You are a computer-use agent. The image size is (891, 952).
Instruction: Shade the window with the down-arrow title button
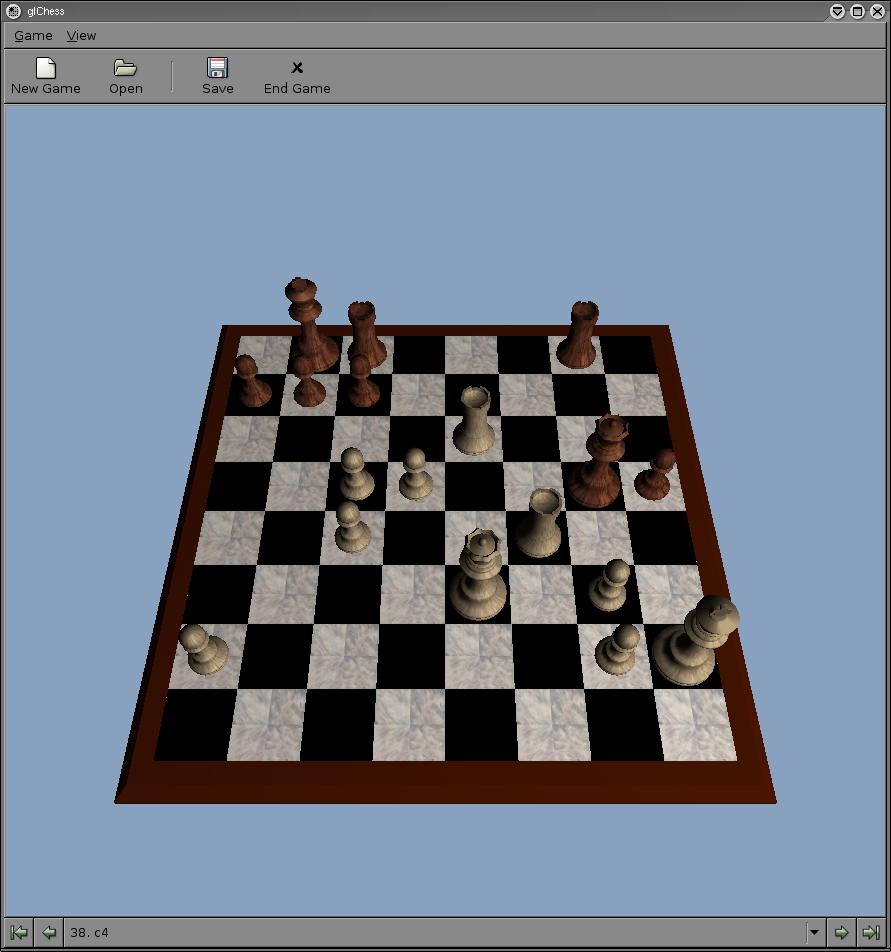(x=837, y=11)
